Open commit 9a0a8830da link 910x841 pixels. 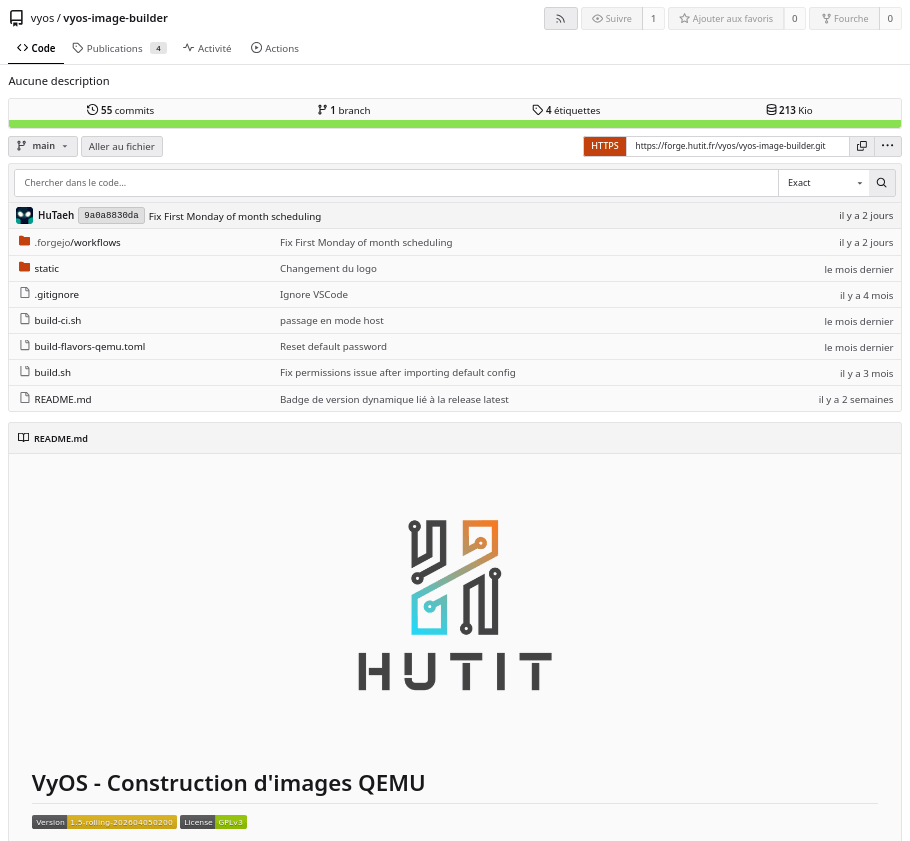[x=111, y=215]
